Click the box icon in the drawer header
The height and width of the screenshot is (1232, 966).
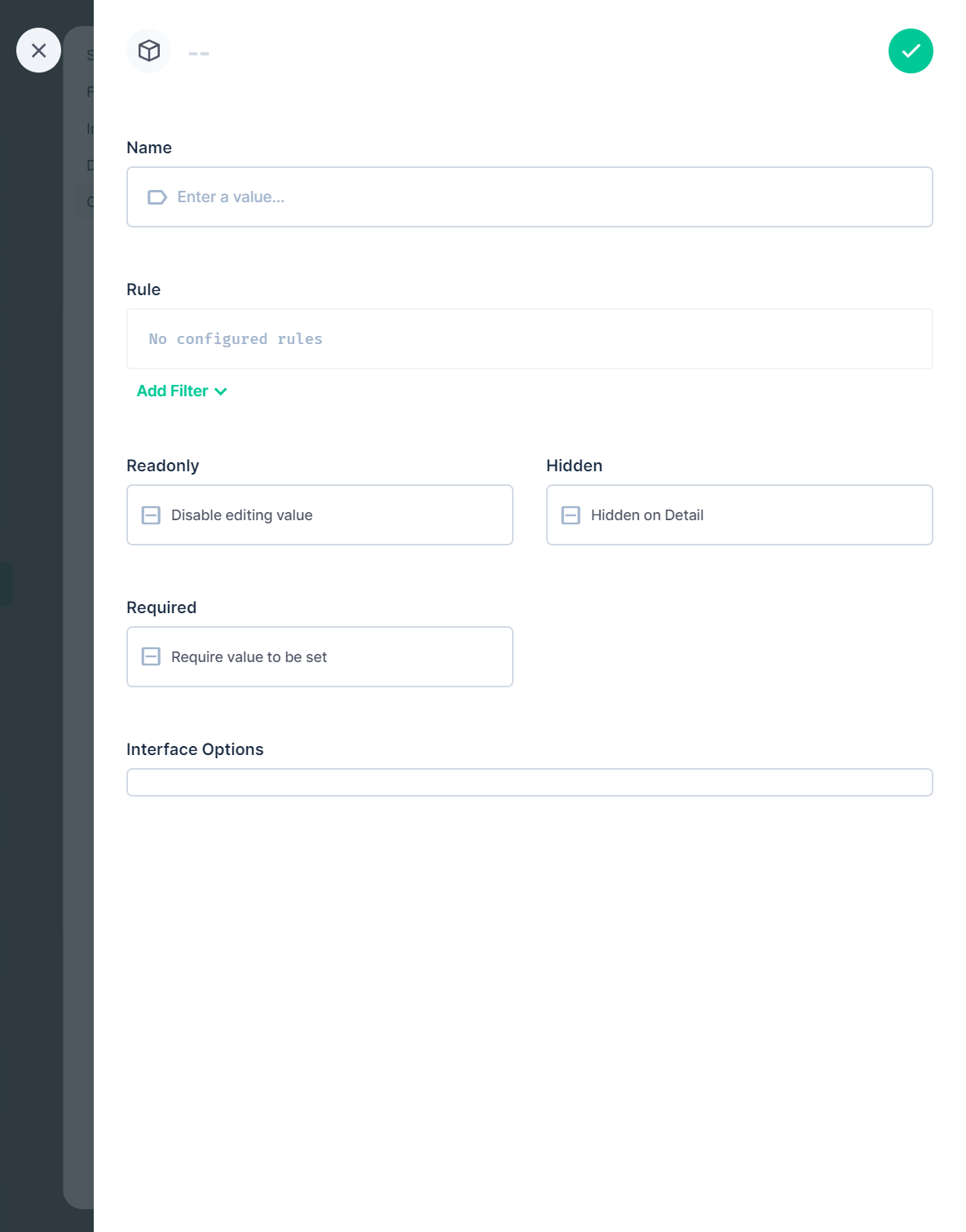coord(149,51)
